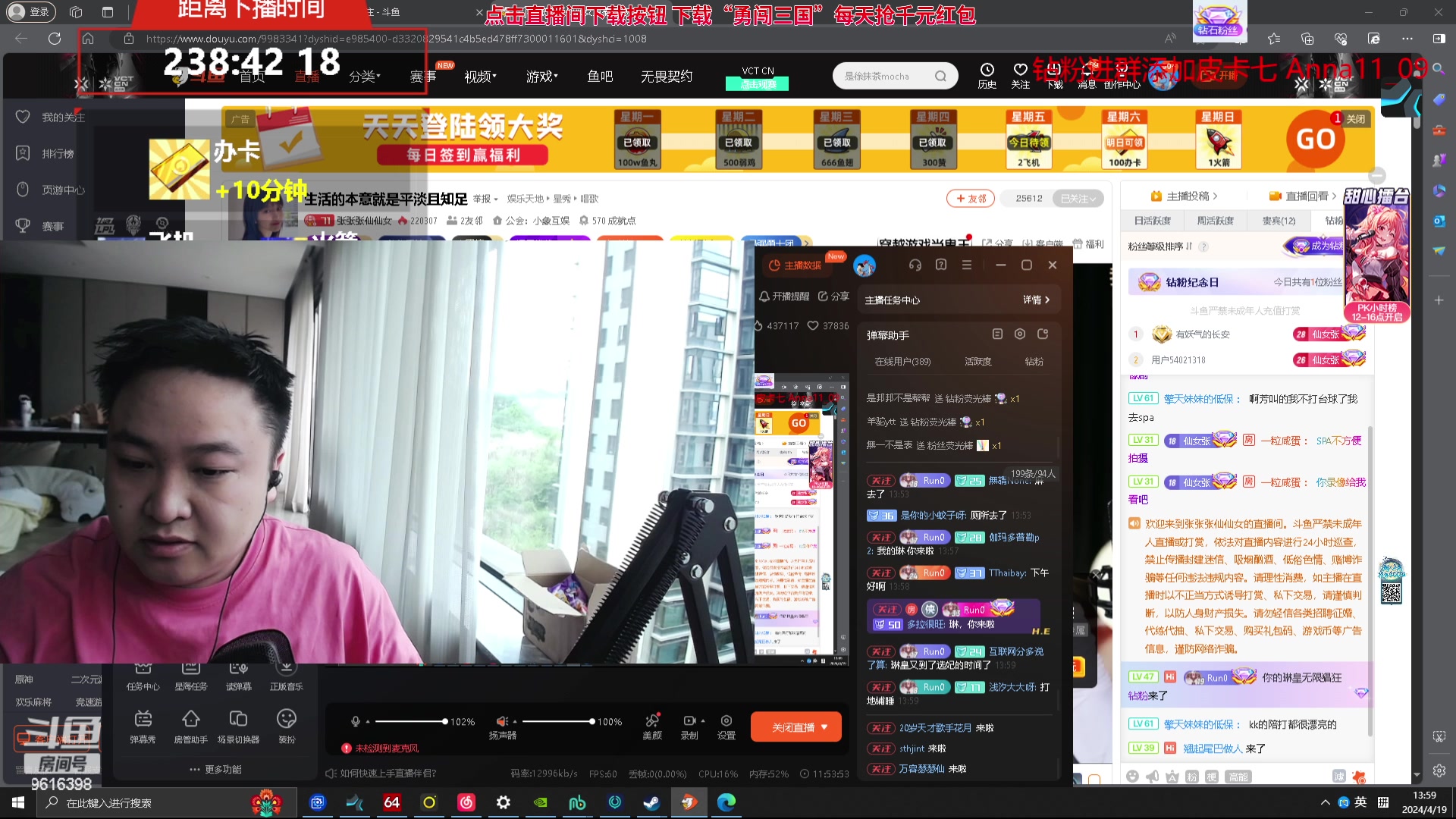Expand 关闭直播 button dropdown arrow

pyautogui.click(x=824, y=727)
